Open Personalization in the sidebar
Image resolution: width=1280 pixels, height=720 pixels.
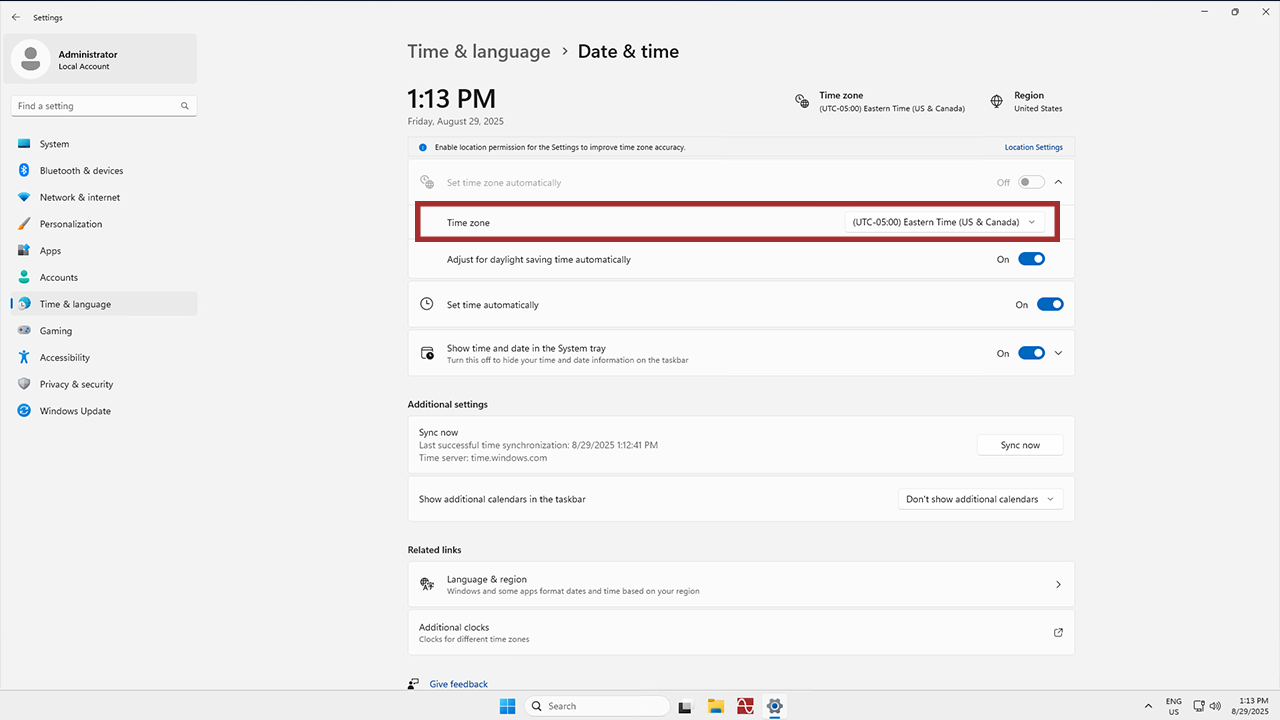pyautogui.click(x=70, y=224)
